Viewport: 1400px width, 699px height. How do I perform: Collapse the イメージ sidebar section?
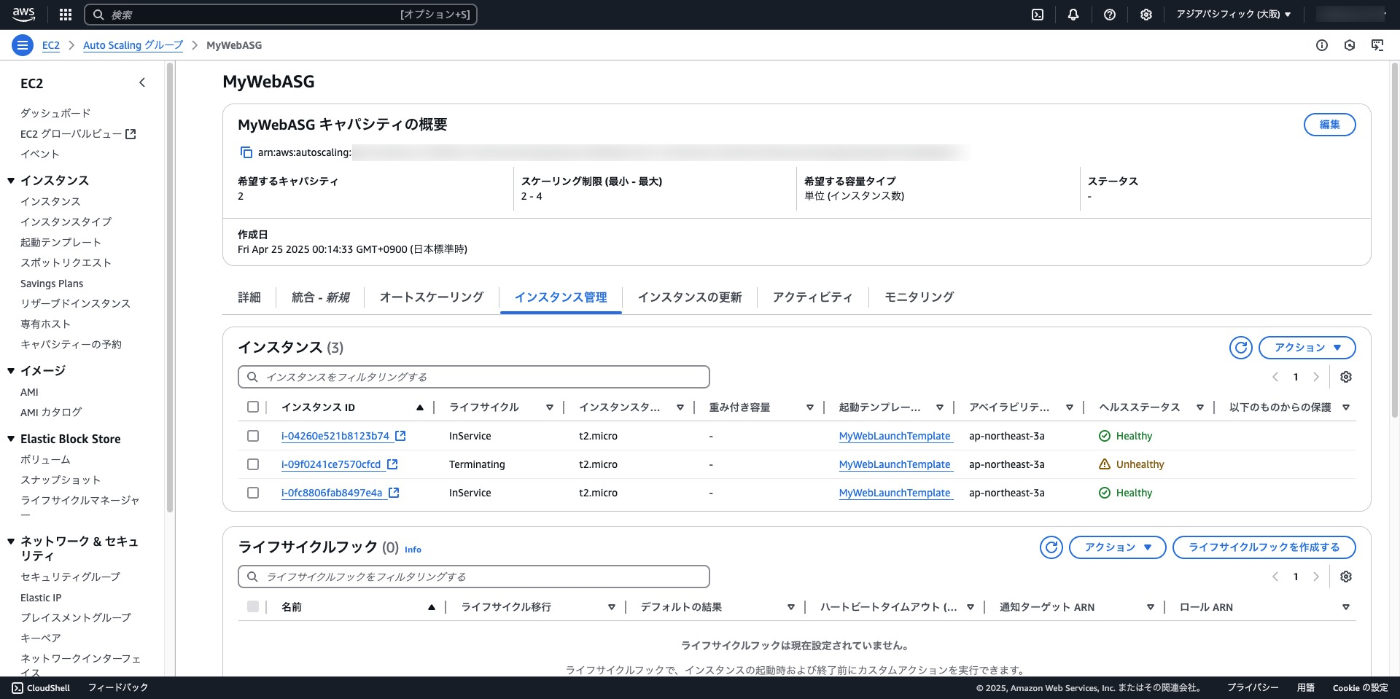point(11,371)
